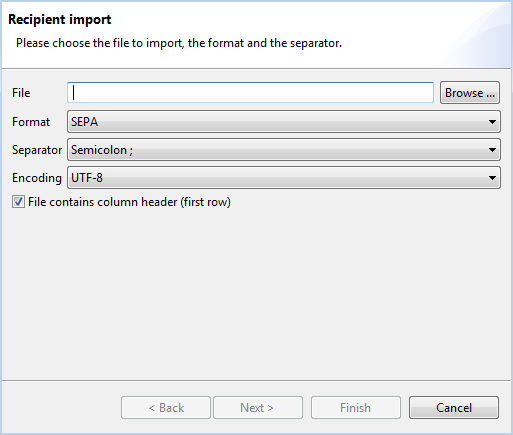
Task: Click the Separator dropdown arrow
Action: coord(492,150)
